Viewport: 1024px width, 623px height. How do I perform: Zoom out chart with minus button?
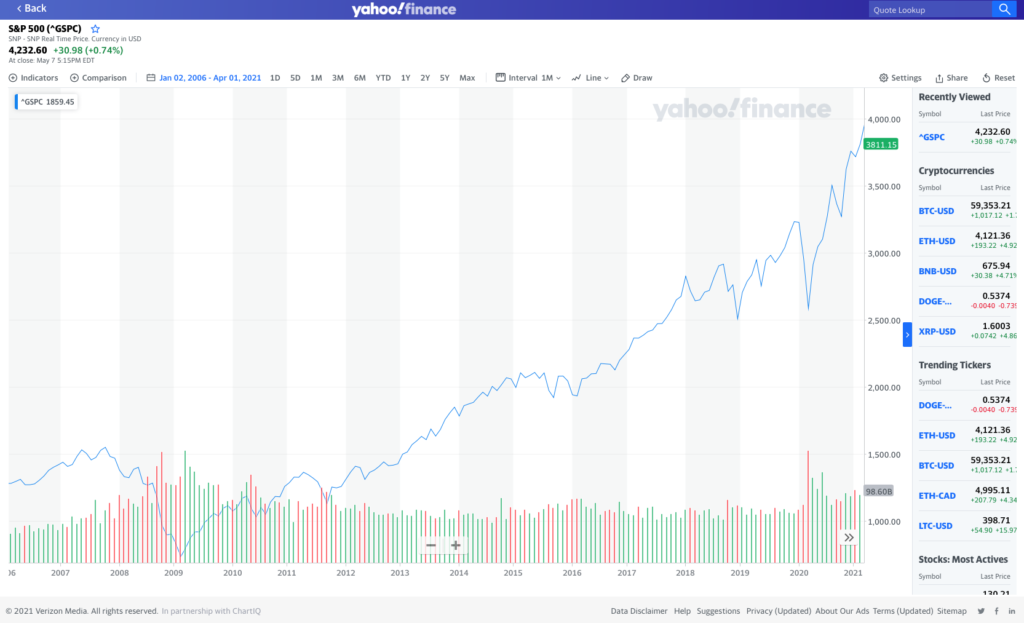coord(431,545)
